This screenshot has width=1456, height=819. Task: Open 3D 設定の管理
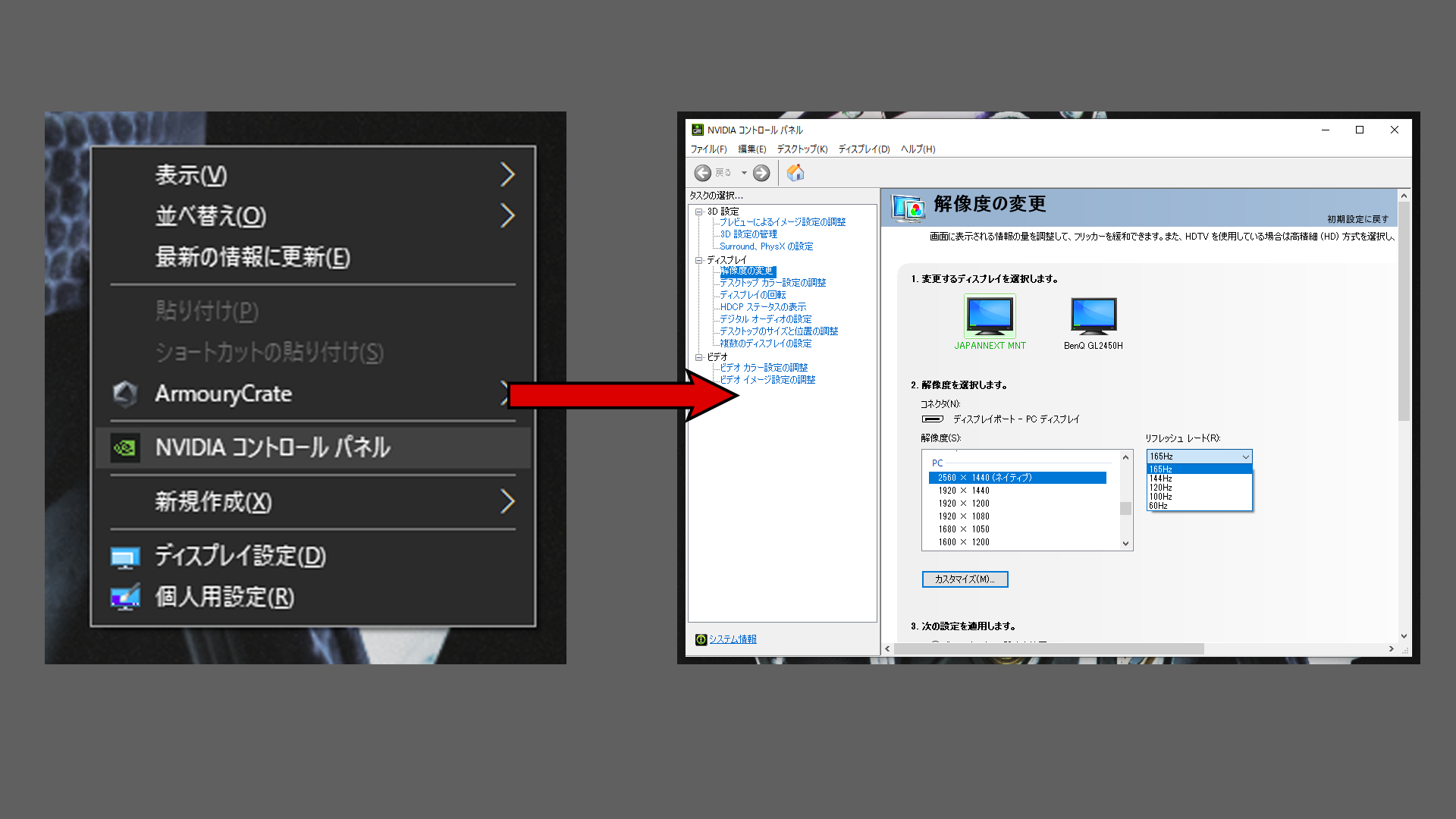coord(748,234)
